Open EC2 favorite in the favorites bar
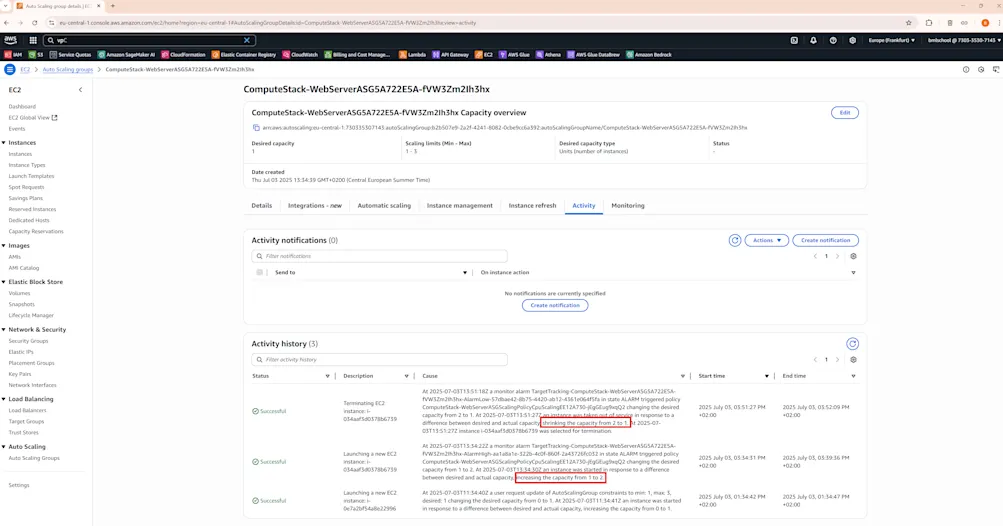This screenshot has width=1003, height=526. point(484,55)
